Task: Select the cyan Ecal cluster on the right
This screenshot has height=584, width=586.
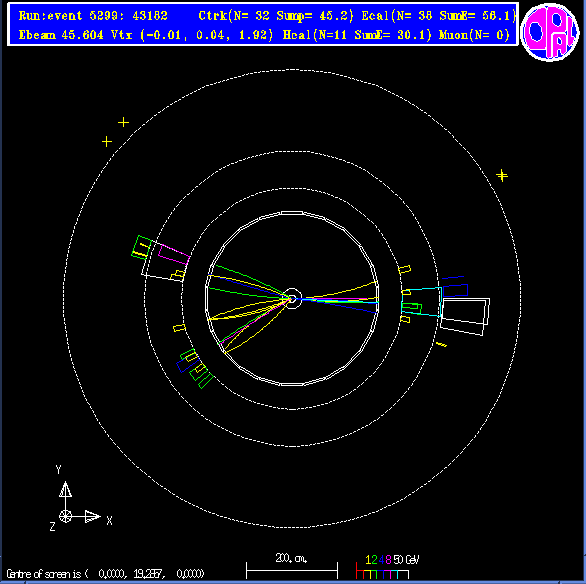Action: [x=422, y=302]
